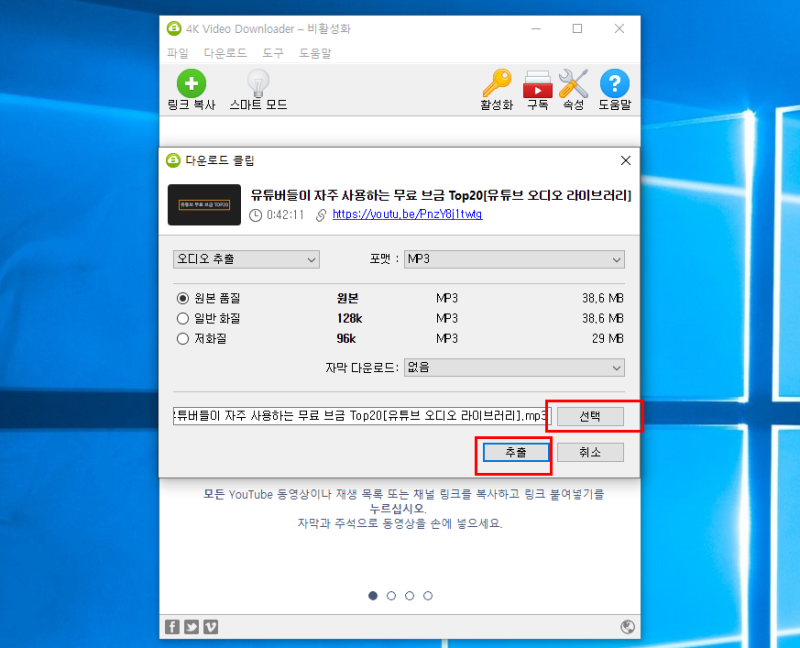This screenshot has height=648, width=800.
Task: Open the Activate (활성화) key icon
Action: coord(496,83)
